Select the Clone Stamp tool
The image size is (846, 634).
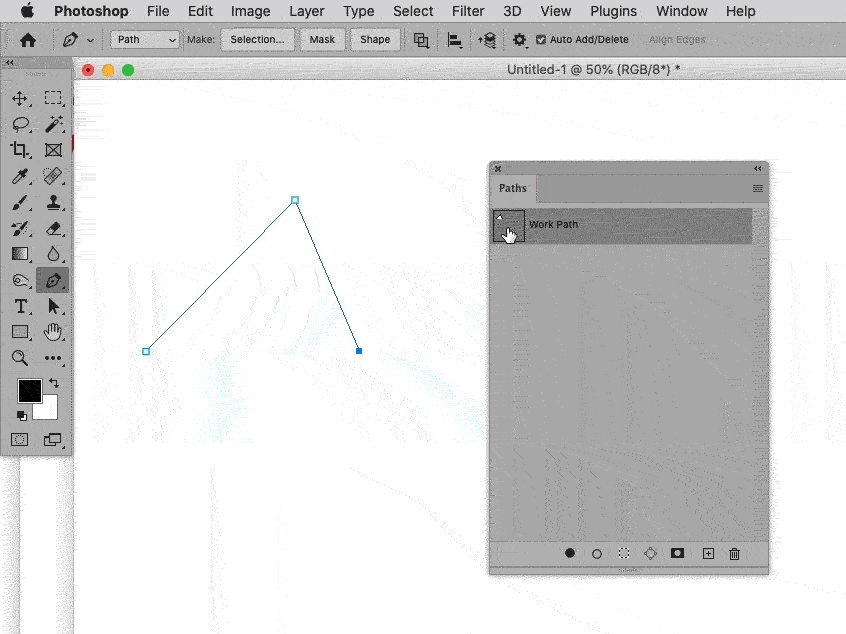click(x=53, y=202)
